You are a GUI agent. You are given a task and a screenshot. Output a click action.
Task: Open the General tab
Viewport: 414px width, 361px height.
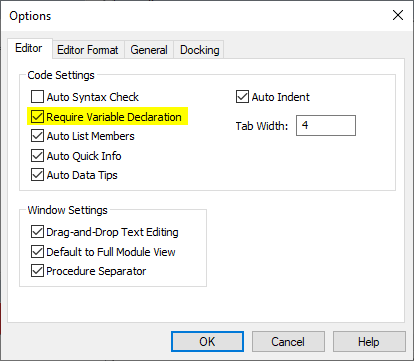pos(149,50)
